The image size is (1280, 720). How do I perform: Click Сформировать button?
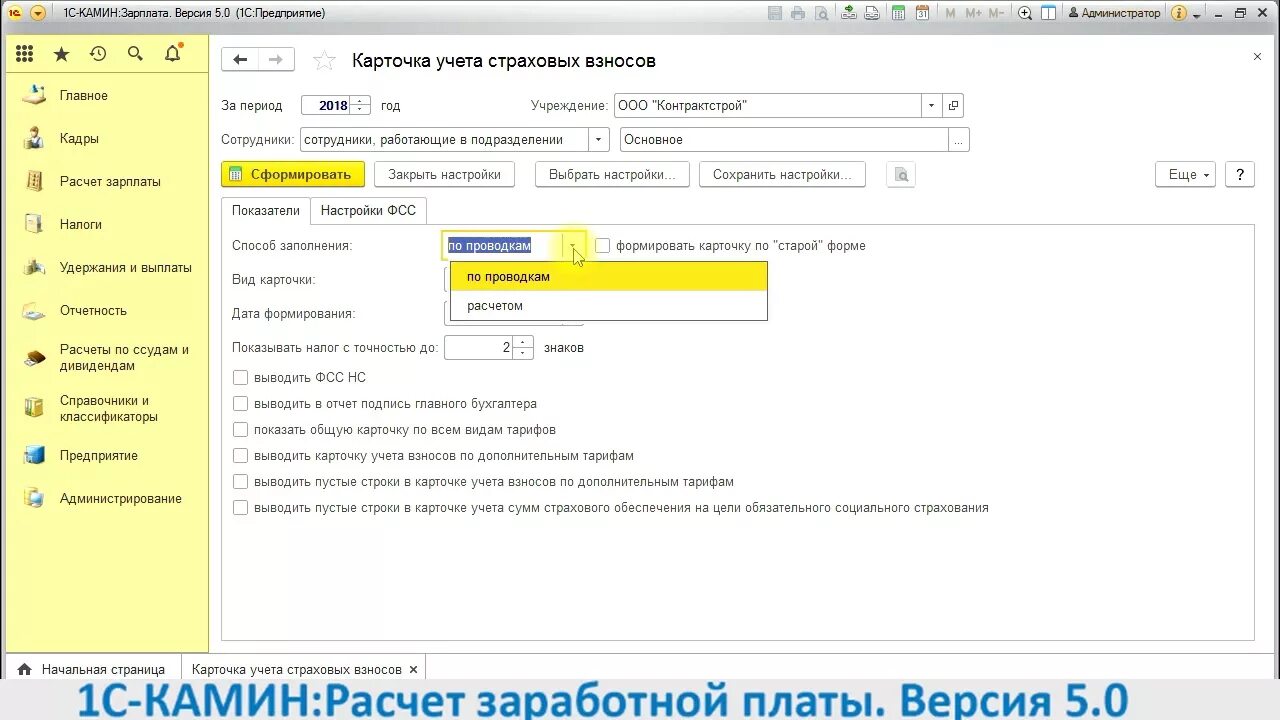[x=292, y=175]
